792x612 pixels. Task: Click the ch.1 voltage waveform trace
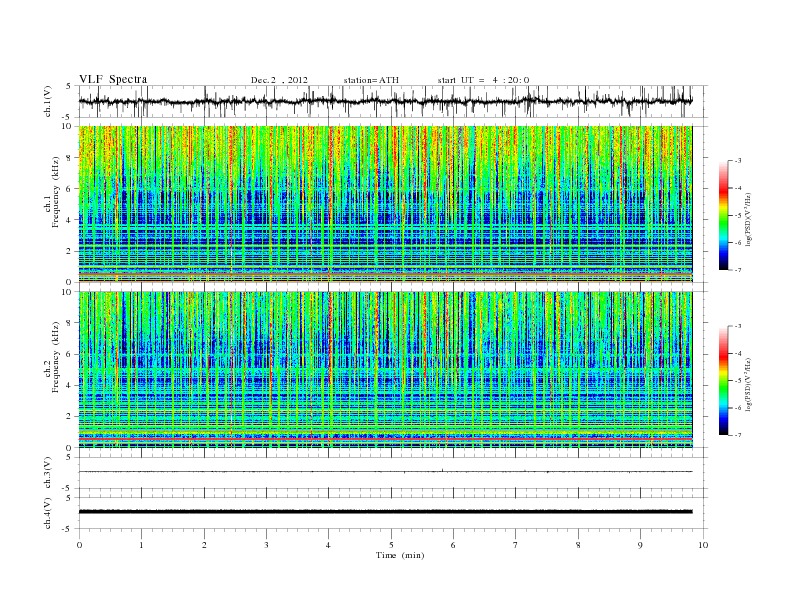386,101
